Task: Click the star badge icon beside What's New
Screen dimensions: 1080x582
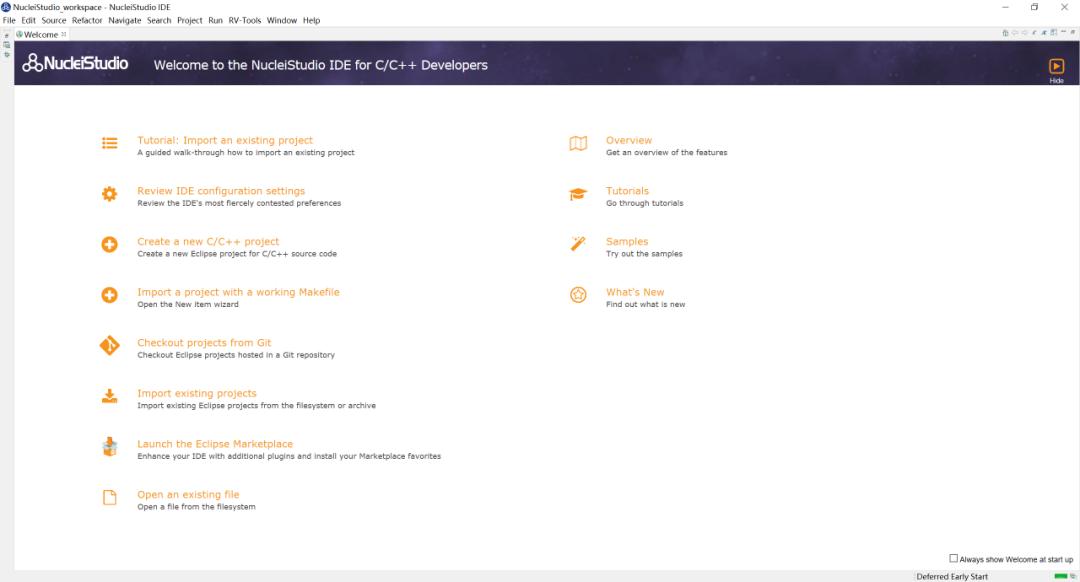Action: 579,295
